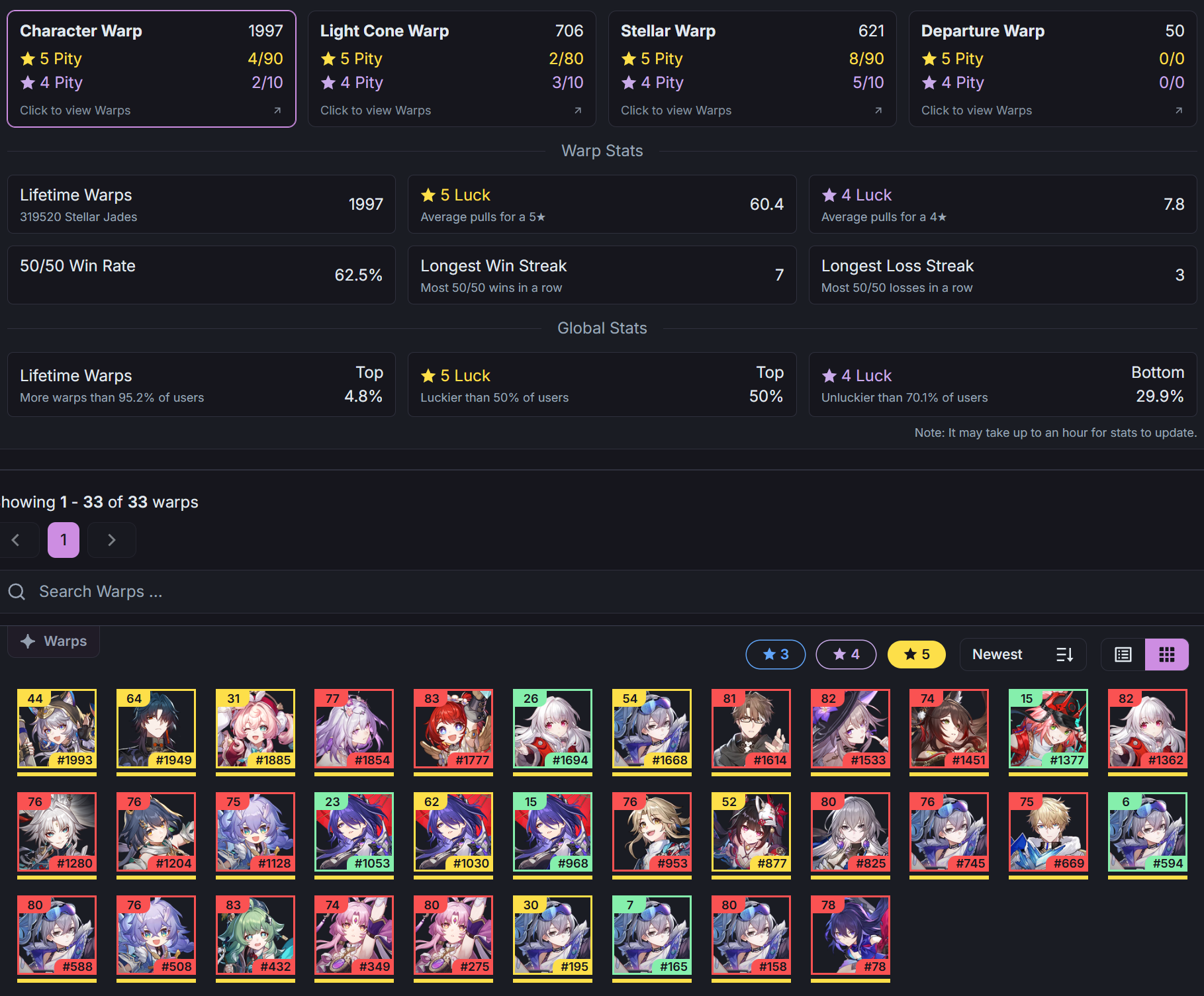Image resolution: width=1204 pixels, height=996 pixels.
Task: Click to view Warps under Stellar Warp
Action: (676, 111)
